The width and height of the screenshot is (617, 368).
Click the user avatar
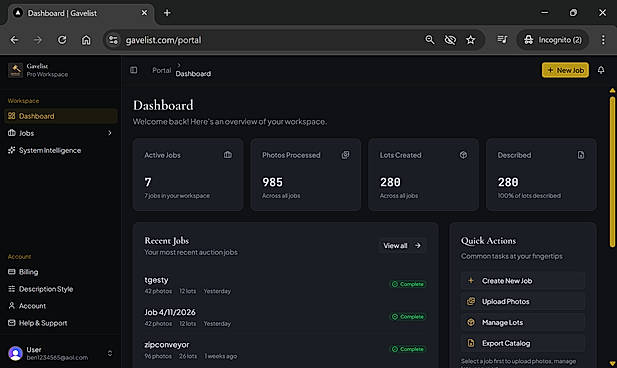coord(15,353)
